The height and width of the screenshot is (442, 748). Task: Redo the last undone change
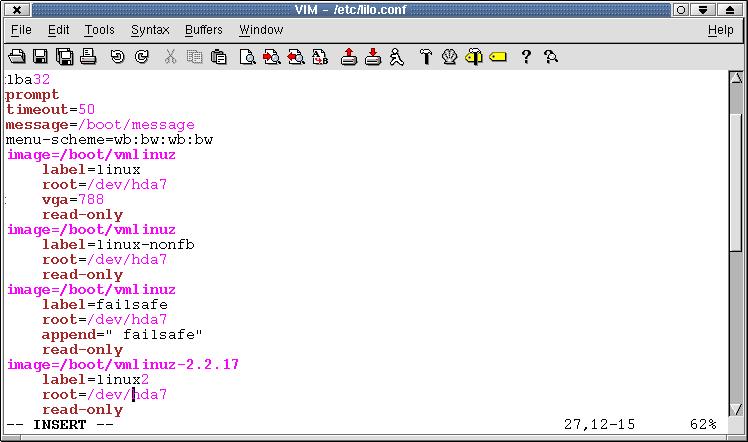point(141,56)
